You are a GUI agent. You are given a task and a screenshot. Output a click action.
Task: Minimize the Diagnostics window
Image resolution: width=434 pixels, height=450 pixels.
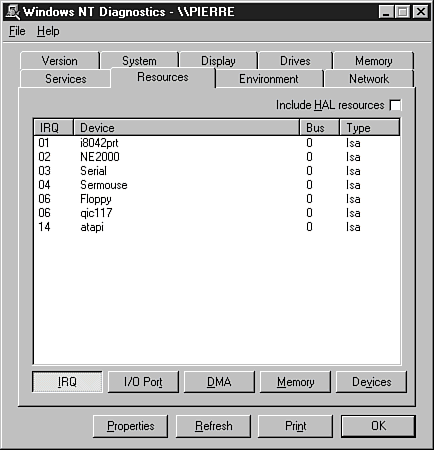(386, 12)
